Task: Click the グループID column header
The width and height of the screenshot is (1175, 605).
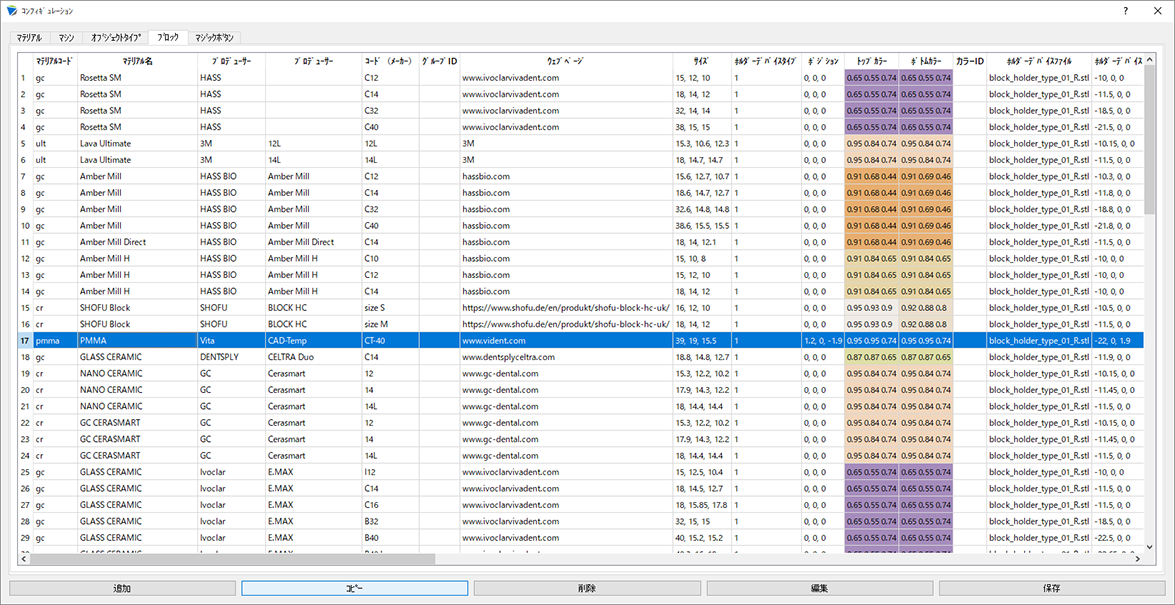Action: (x=439, y=61)
